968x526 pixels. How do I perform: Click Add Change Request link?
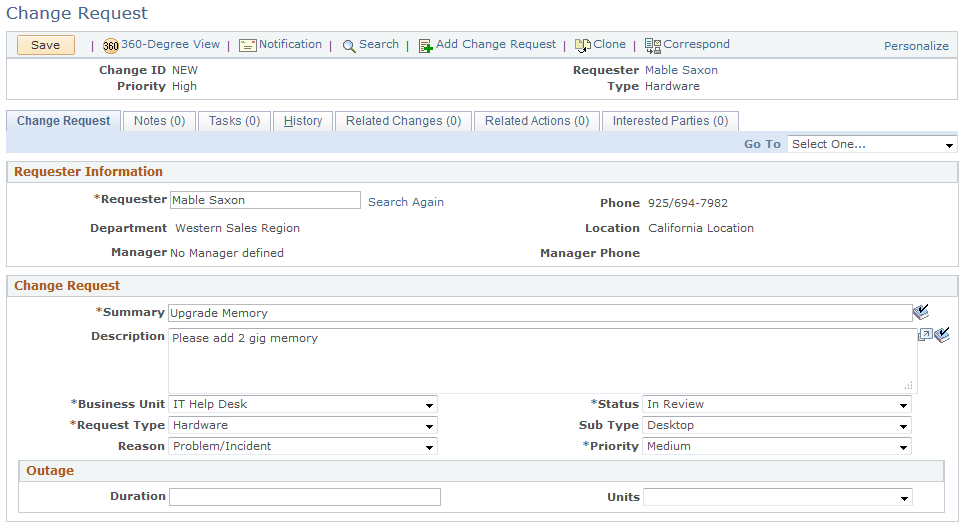pyautogui.click(x=496, y=44)
